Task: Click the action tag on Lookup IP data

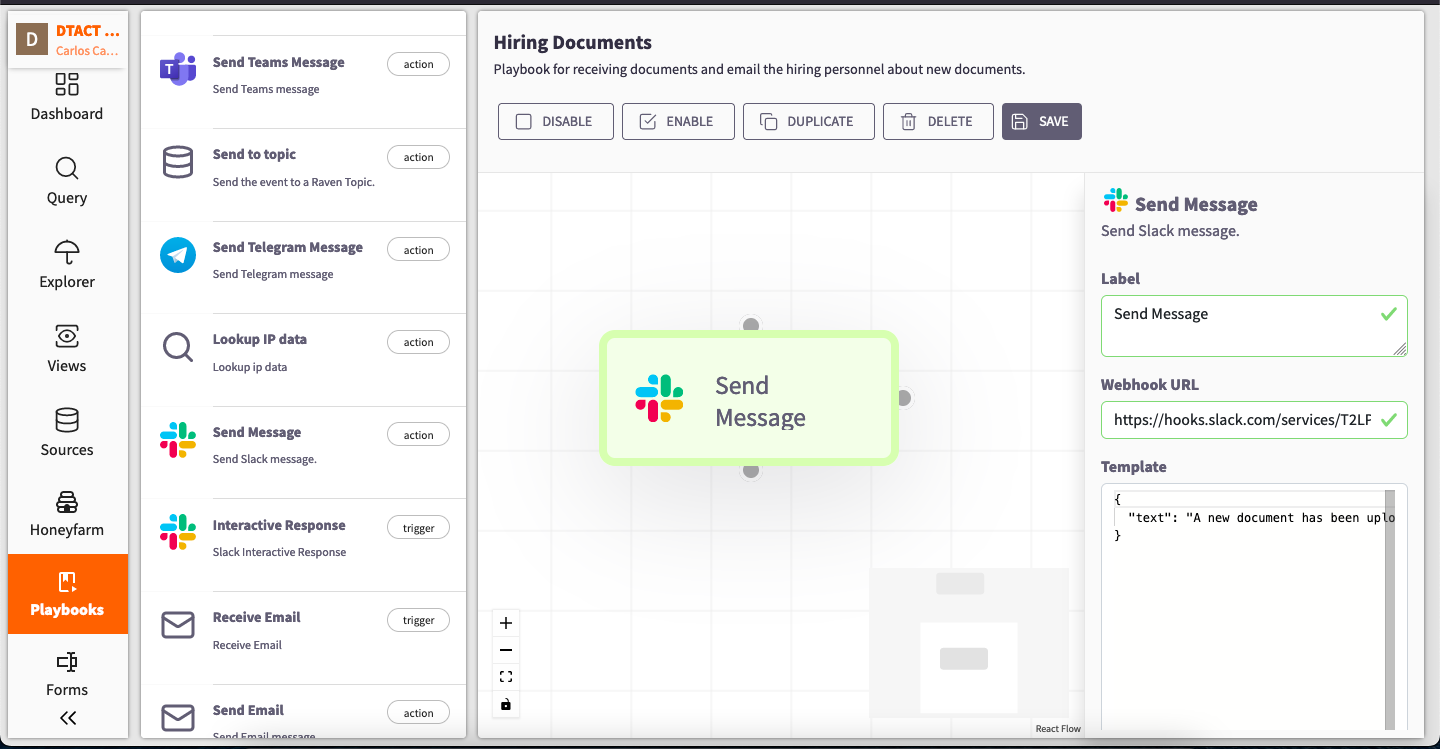Action: [418, 342]
